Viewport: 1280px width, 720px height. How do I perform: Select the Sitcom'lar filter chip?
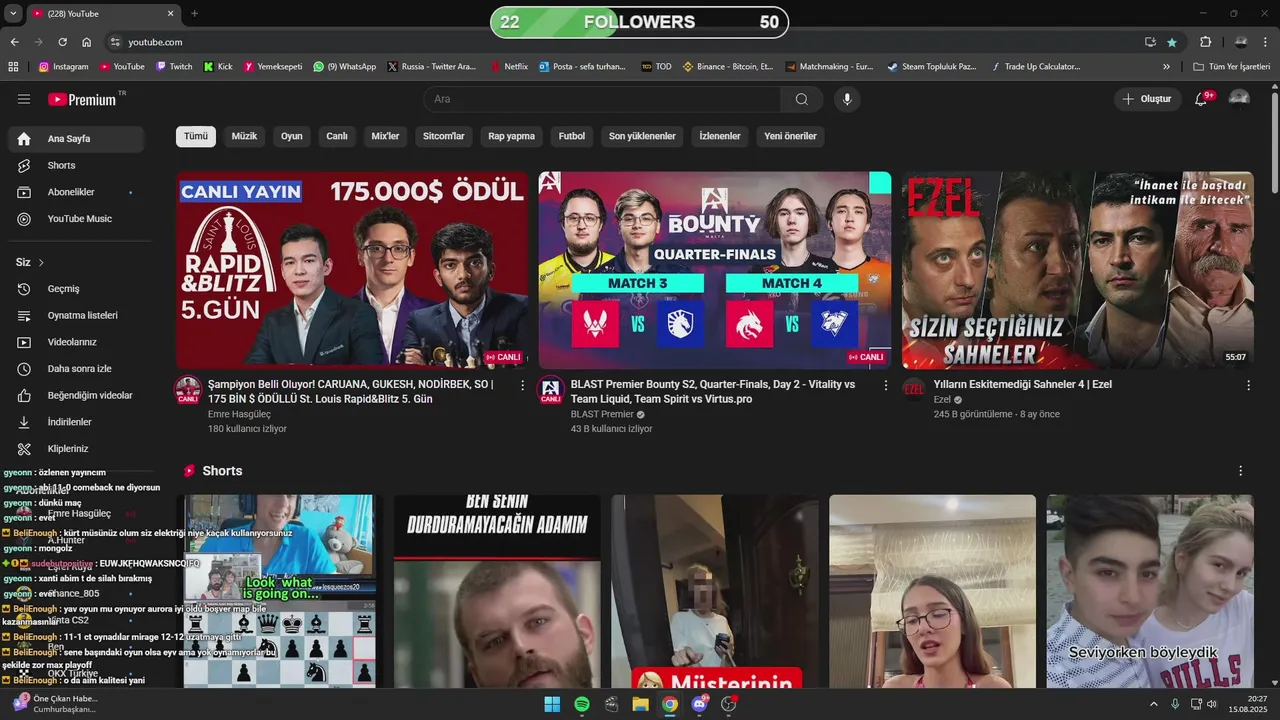444,136
